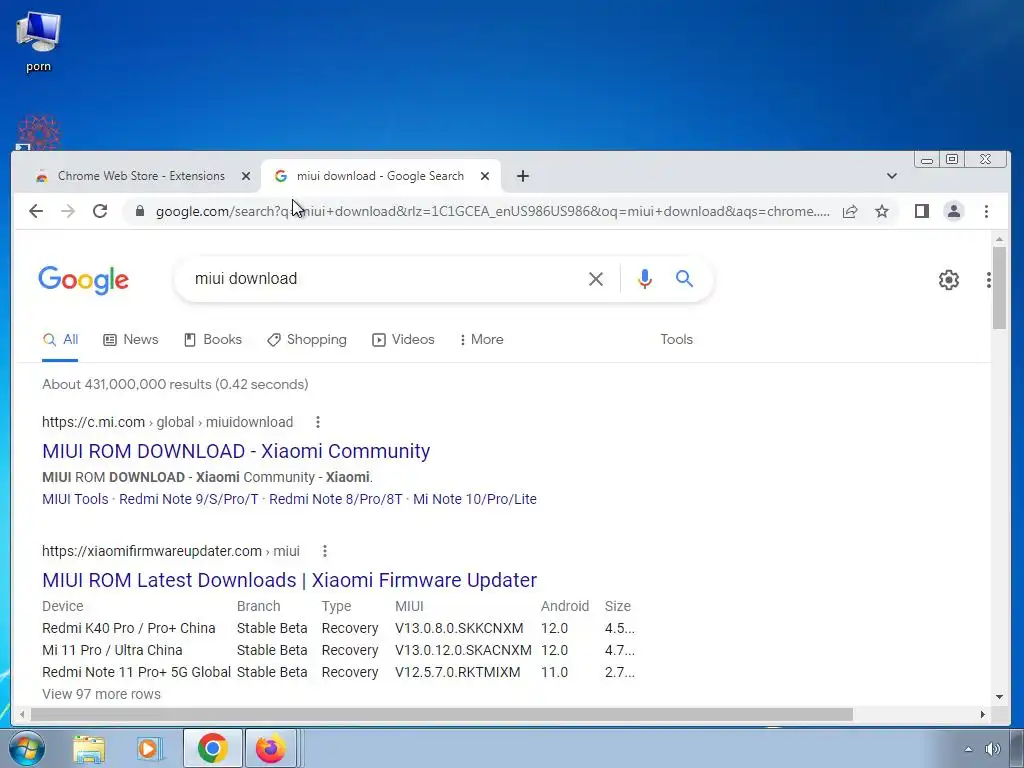Open Chrome three-dot menu
The image size is (1024, 768).
986,211
